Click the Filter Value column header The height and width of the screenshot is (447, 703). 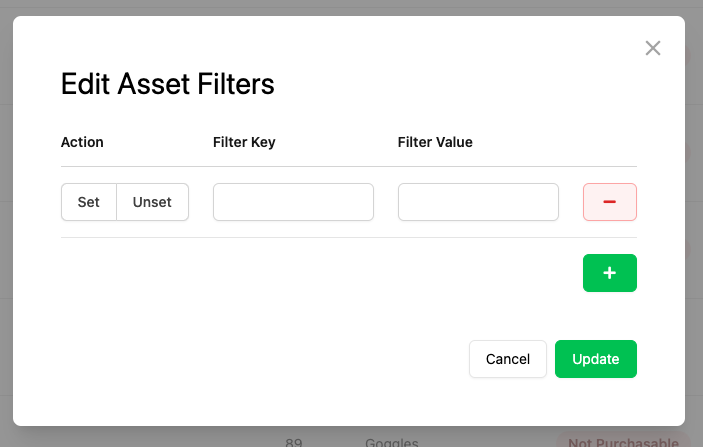tap(435, 142)
